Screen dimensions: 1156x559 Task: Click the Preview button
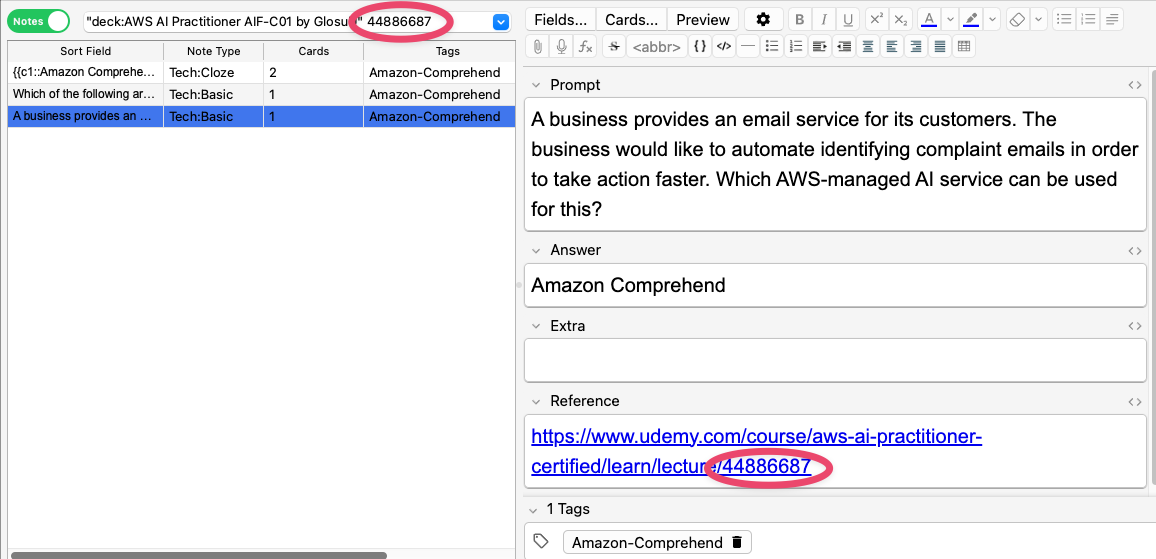click(x=703, y=19)
